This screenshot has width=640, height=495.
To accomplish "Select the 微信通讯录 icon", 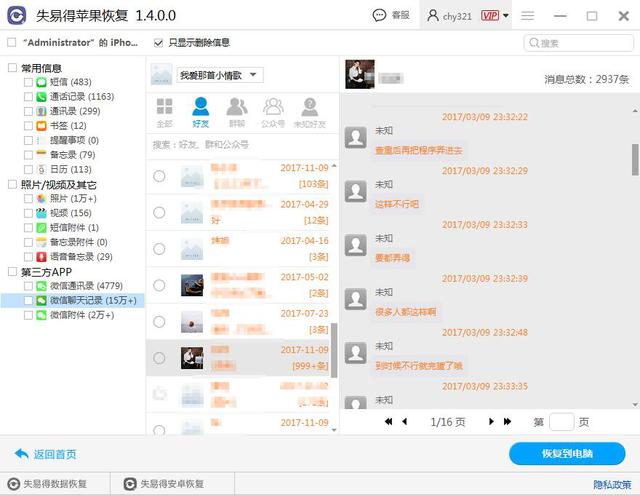I will [x=41, y=286].
